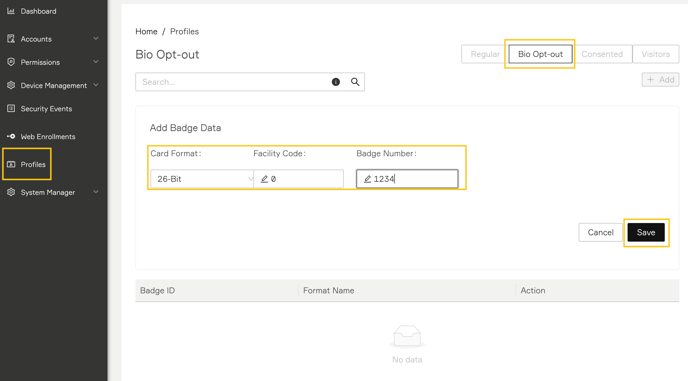Go to Home breadcrumb link
The width and height of the screenshot is (688, 381).
coord(146,32)
